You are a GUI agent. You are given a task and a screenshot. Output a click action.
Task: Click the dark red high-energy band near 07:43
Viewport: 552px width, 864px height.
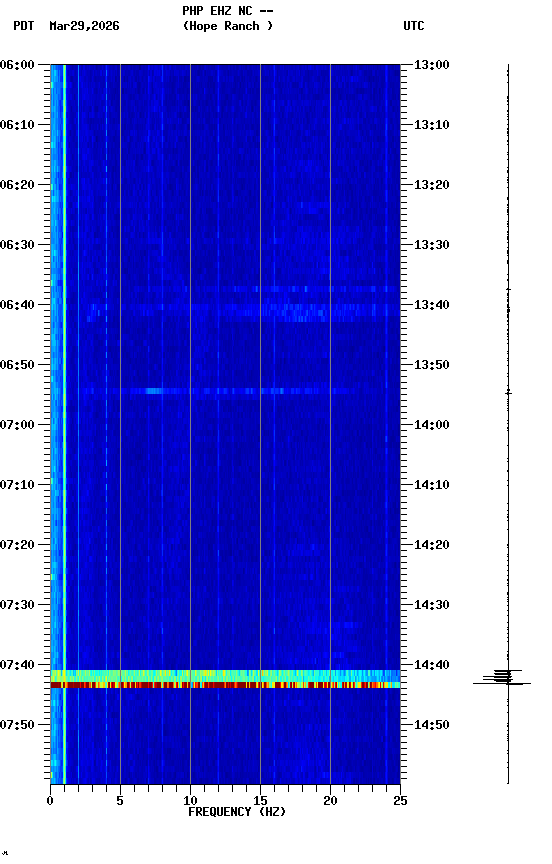(x=225, y=685)
